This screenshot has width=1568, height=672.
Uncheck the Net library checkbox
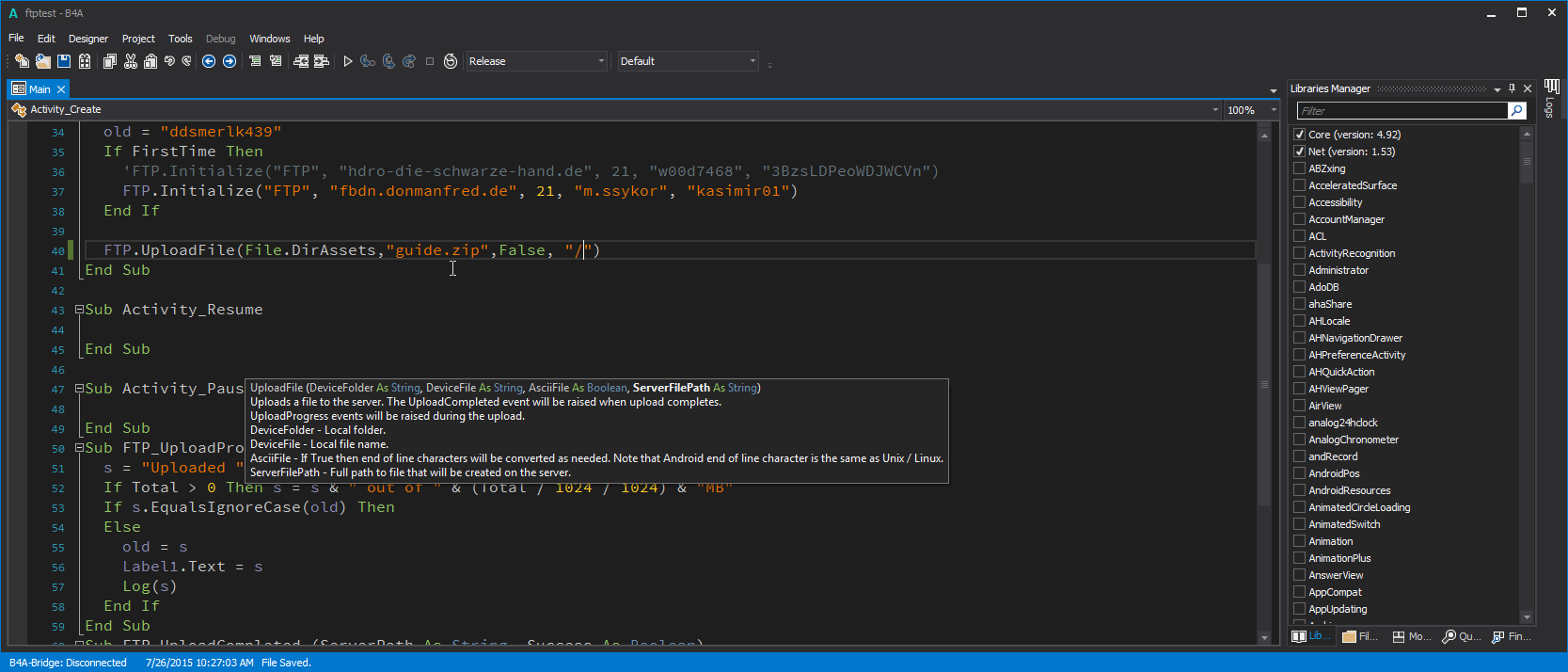click(1299, 152)
